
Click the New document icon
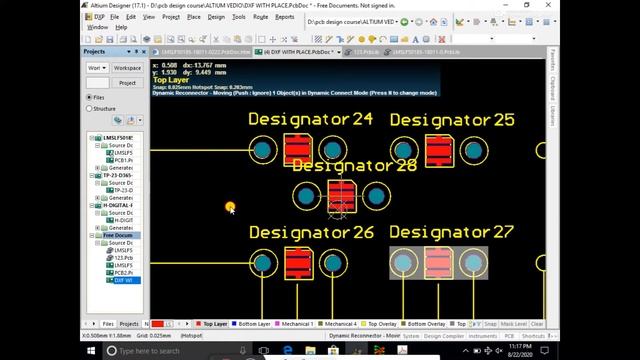pyautogui.click(x=88, y=40)
